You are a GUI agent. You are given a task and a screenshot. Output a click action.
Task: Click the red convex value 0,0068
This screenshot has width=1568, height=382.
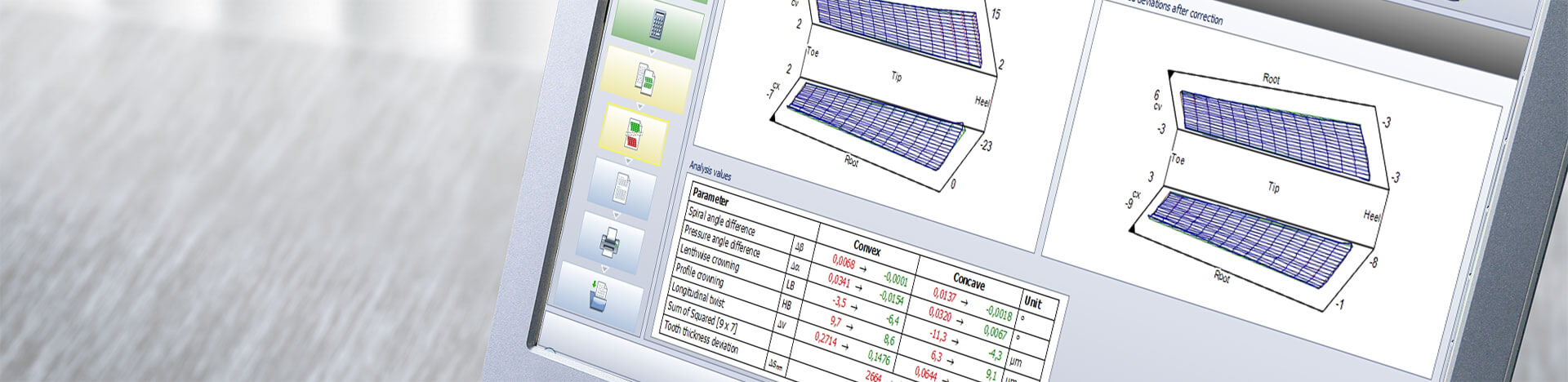[x=844, y=262]
